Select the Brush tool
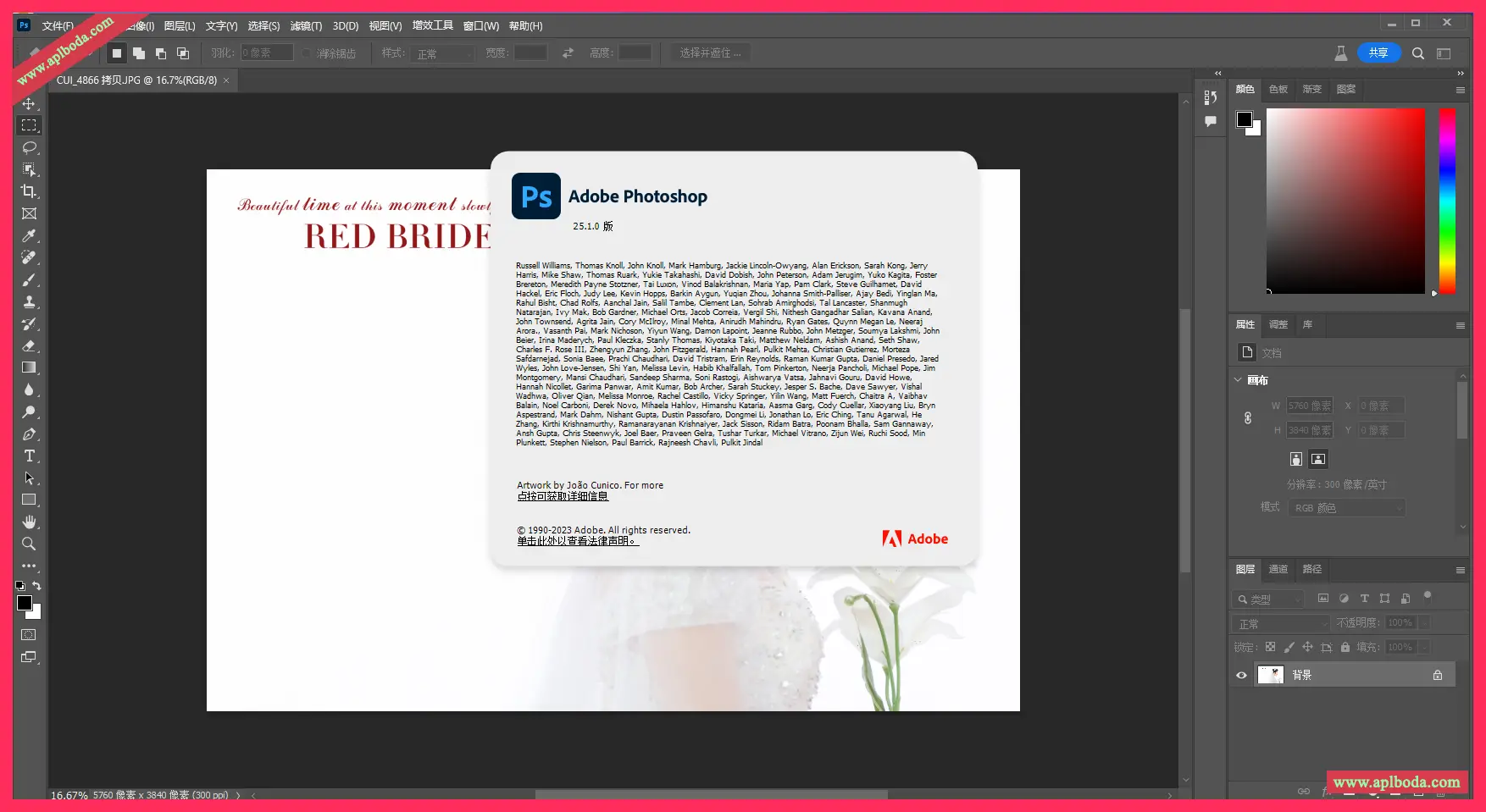Viewport: 1486px width, 812px height. 29,279
